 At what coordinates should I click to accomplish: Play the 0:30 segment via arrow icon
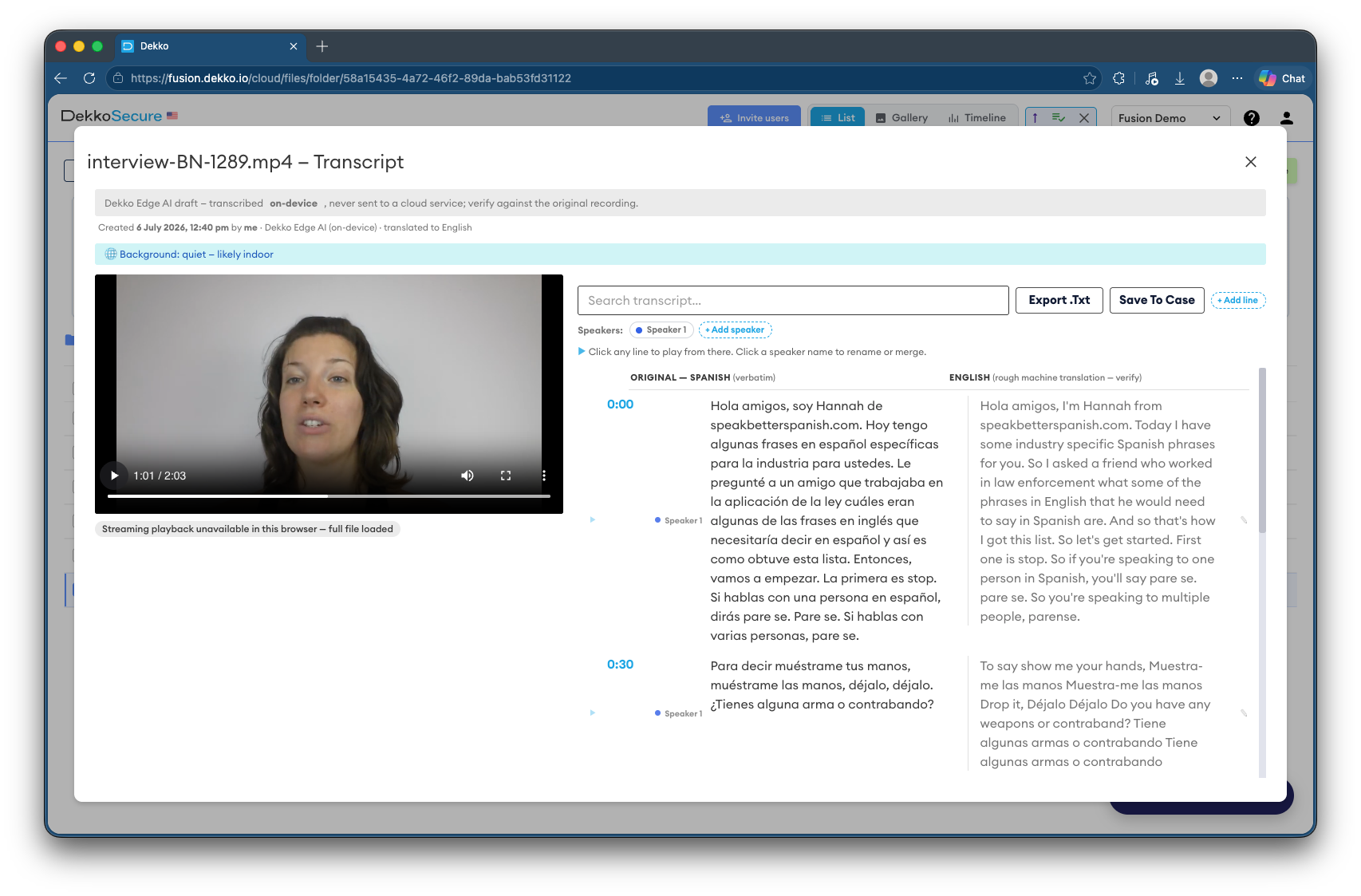point(592,713)
